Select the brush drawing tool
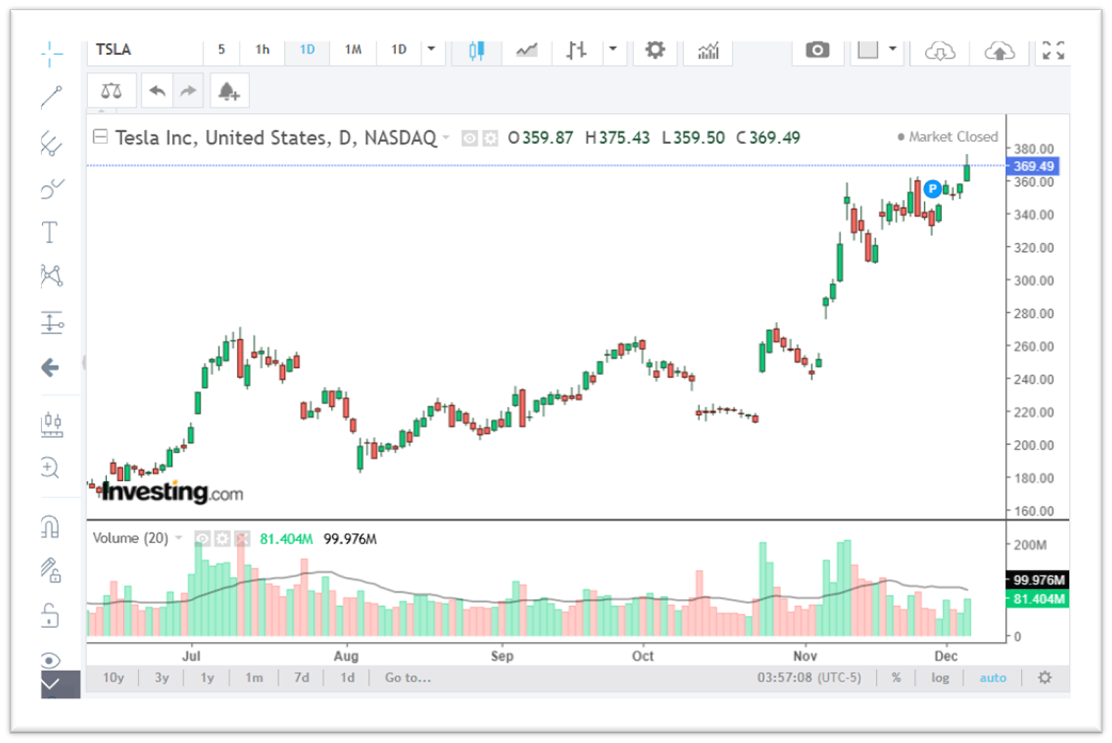1112x743 pixels. 51,188
